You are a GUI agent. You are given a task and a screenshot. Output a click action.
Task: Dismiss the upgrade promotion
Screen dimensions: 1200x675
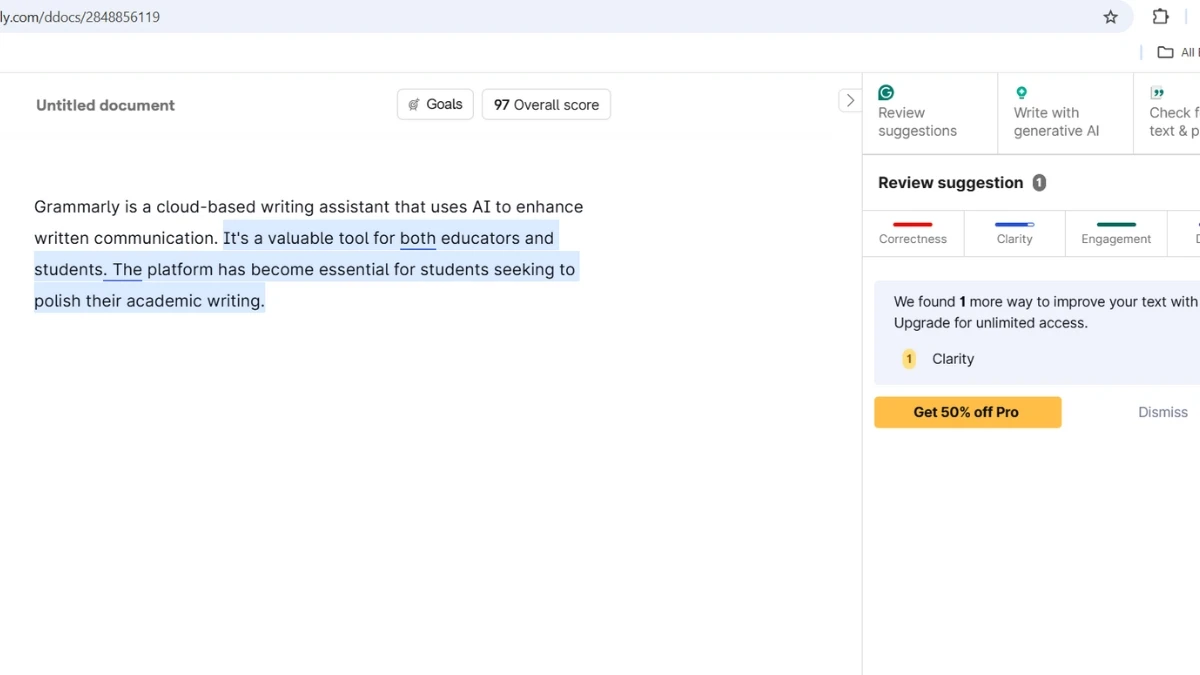(1162, 412)
